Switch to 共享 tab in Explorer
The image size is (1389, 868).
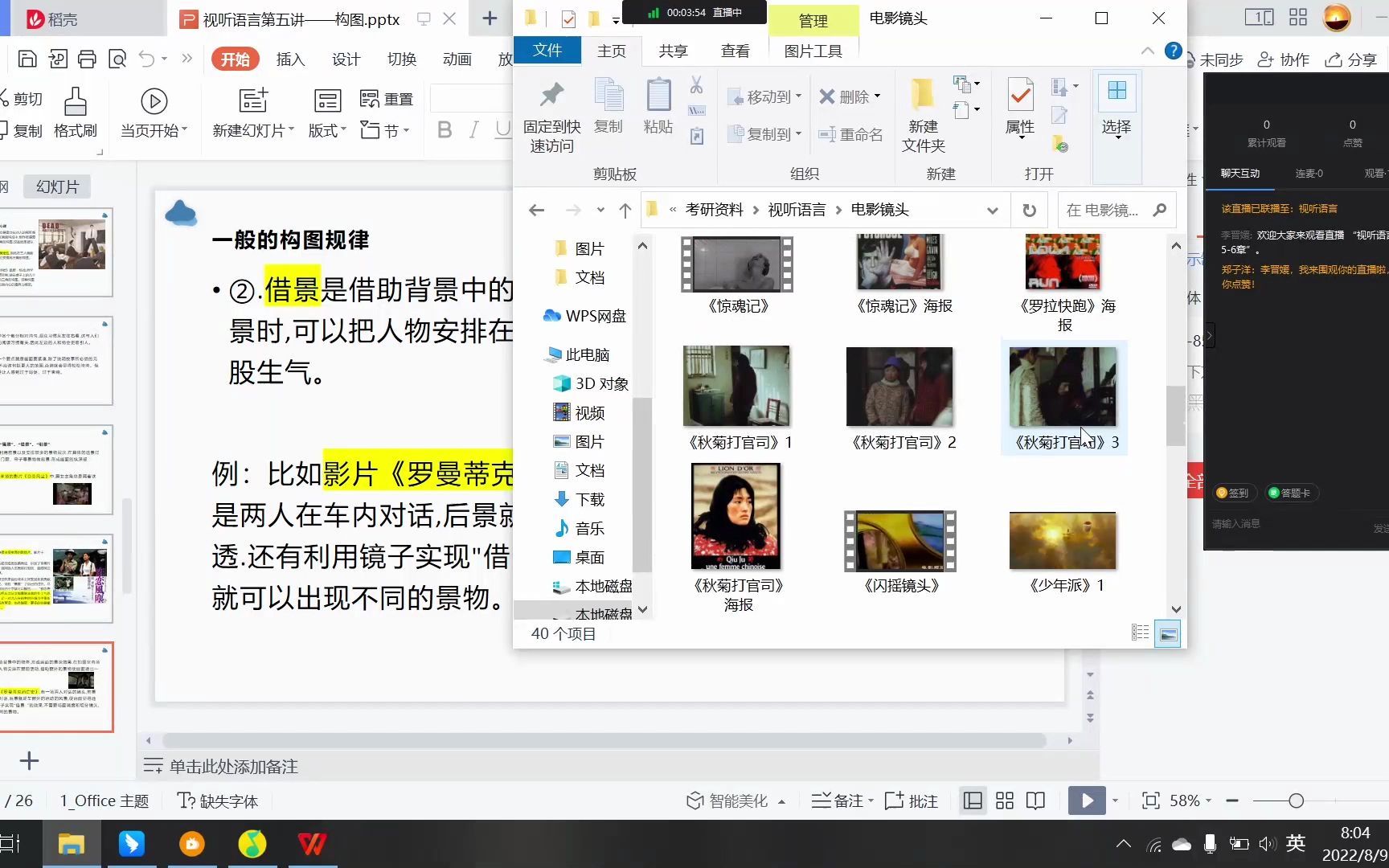coord(673,51)
